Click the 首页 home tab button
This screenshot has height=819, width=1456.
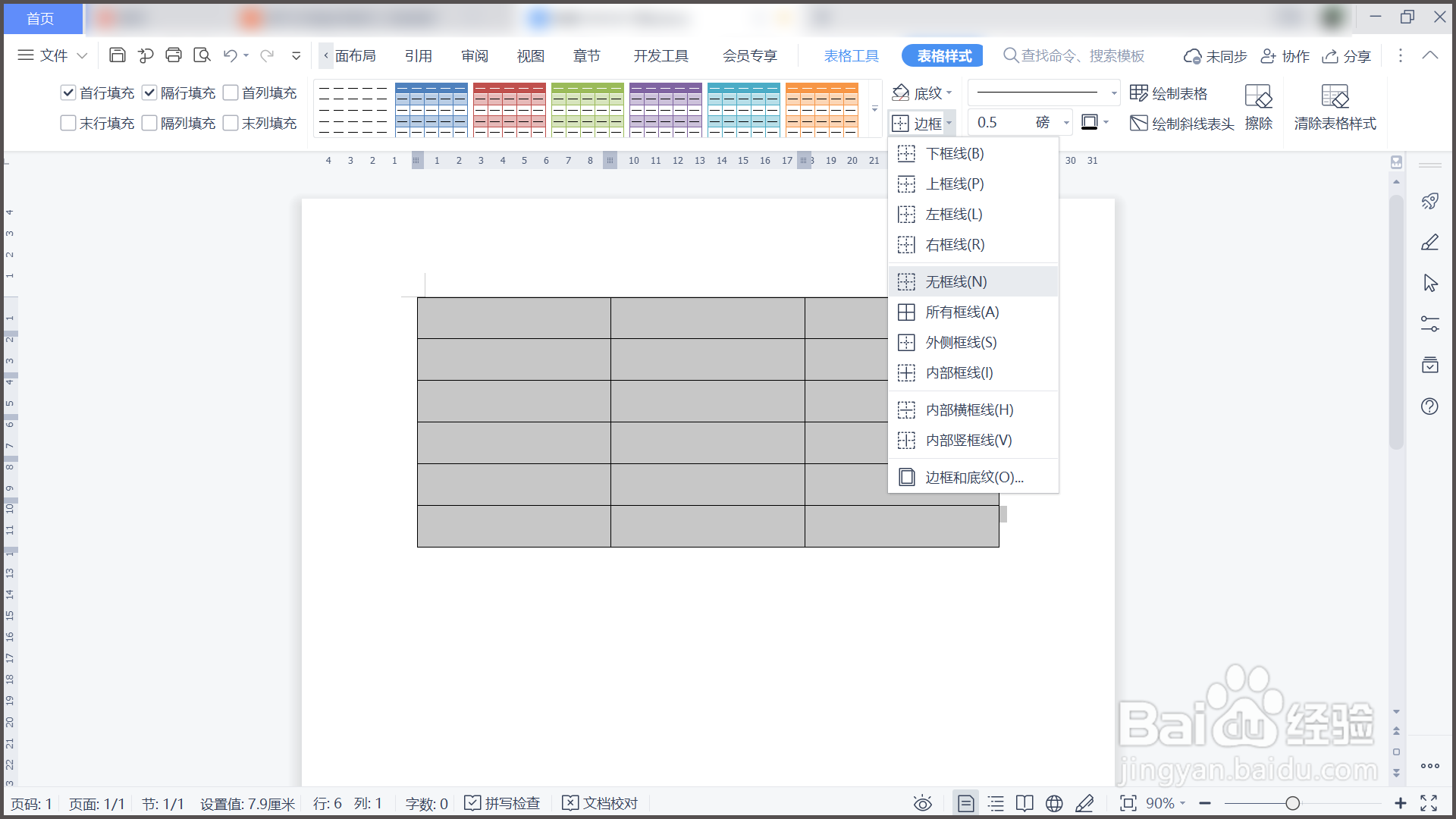pos(42,18)
